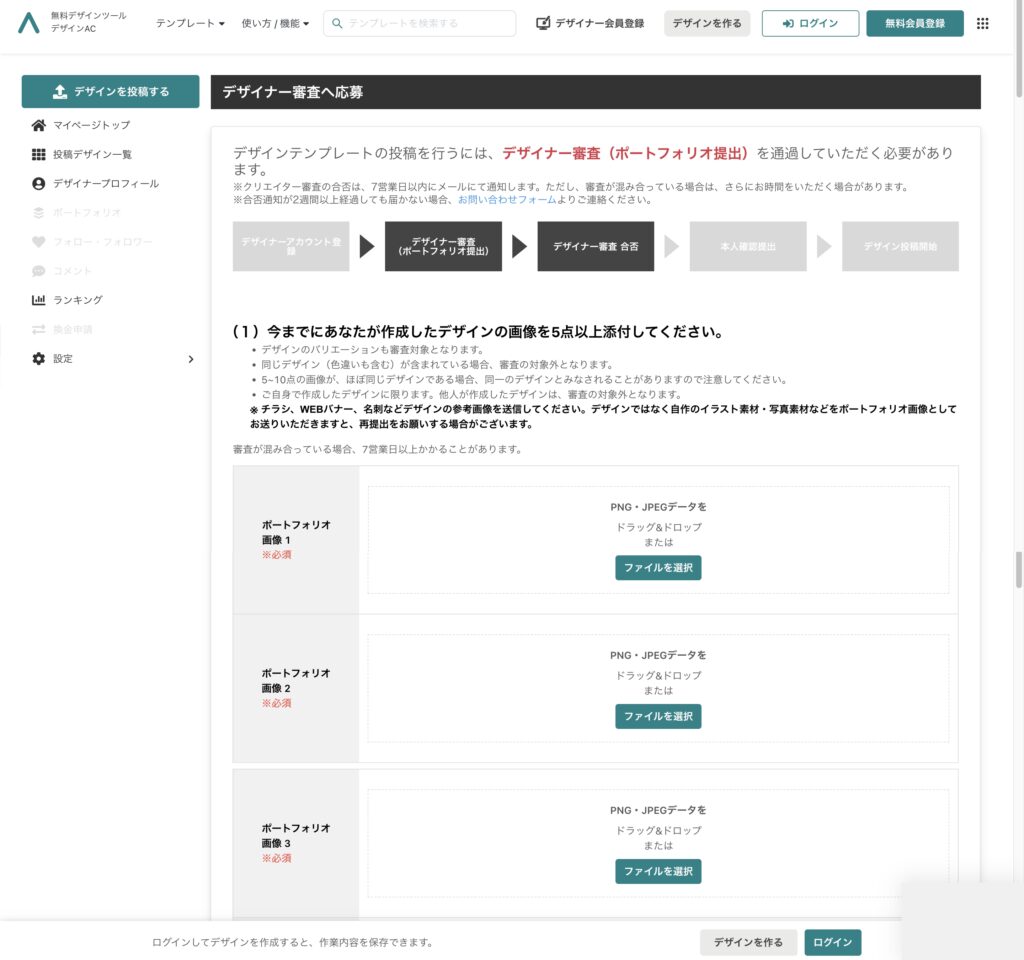Select the ランキング chart icon

coord(38,300)
